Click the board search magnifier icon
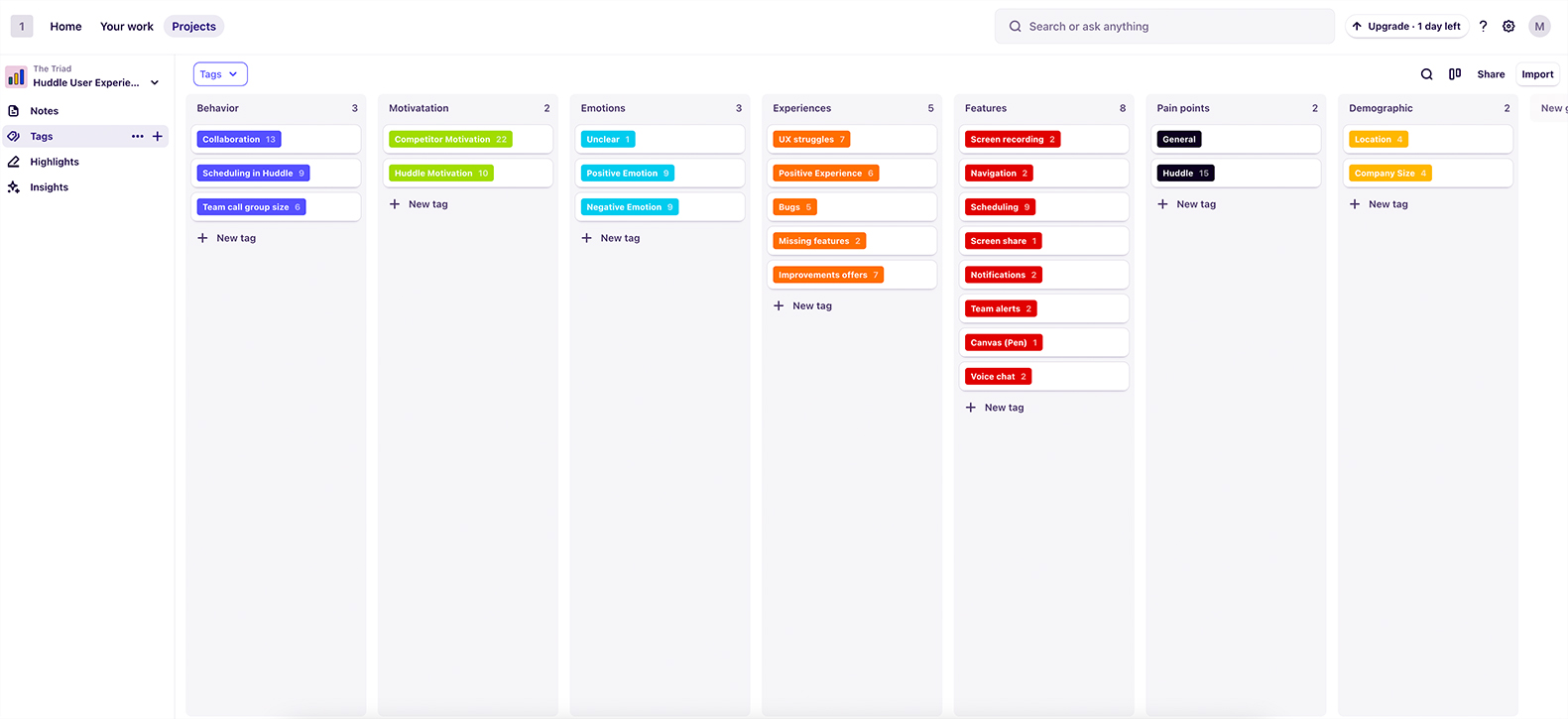The image size is (1568, 719). [x=1426, y=74]
